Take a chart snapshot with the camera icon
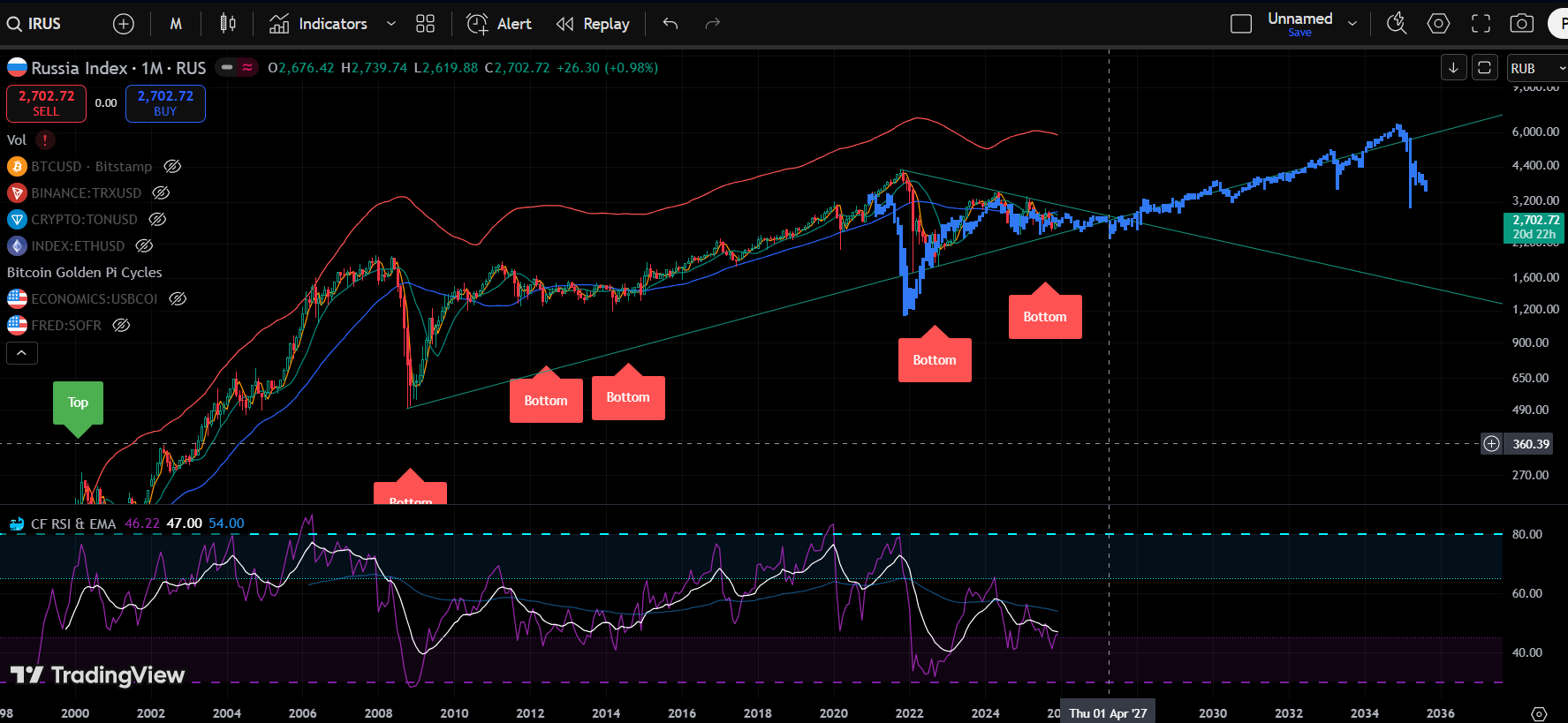 click(x=1521, y=24)
